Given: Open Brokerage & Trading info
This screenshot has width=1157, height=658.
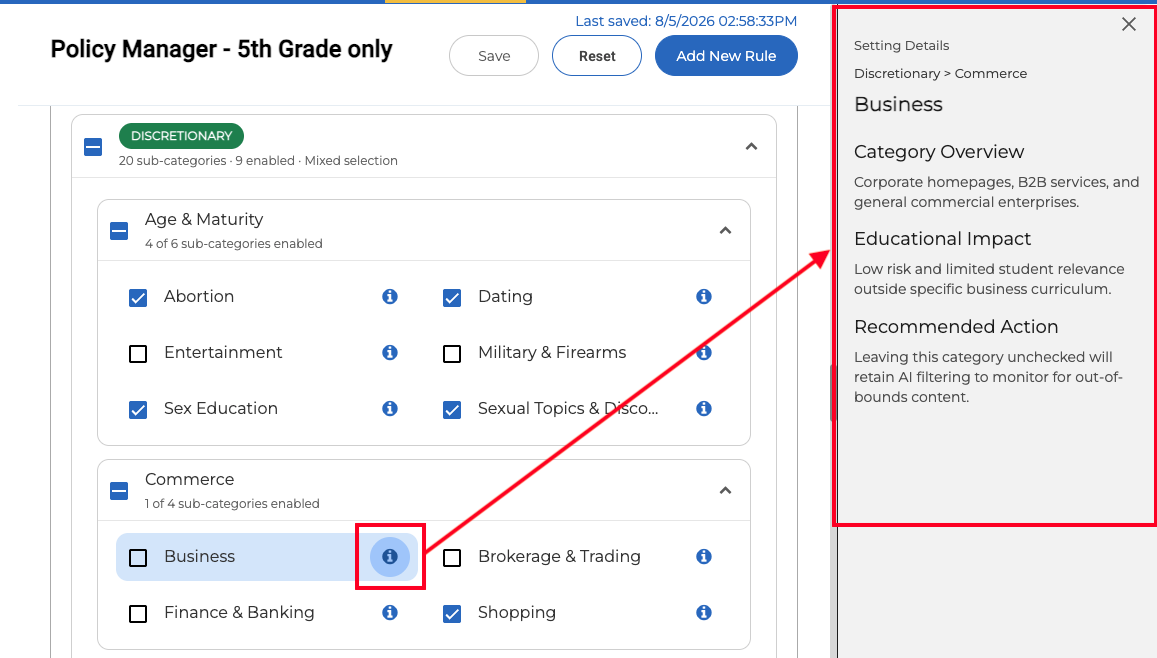Looking at the screenshot, I should [704, 556].
